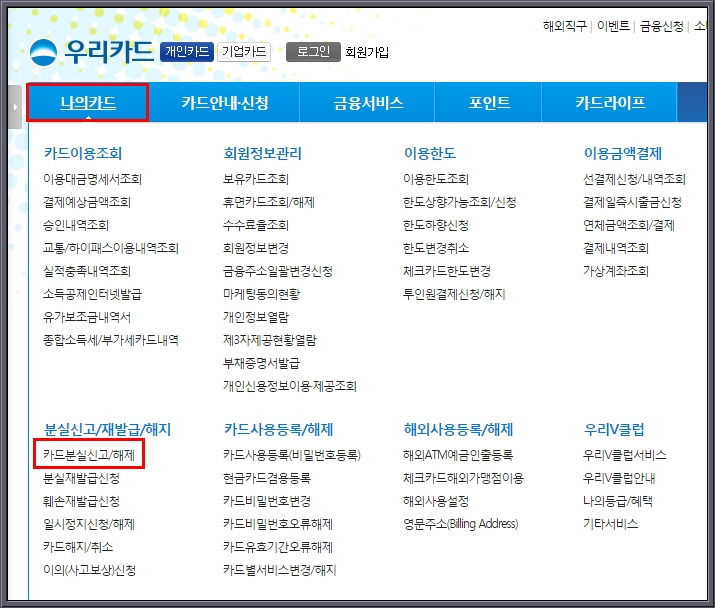Expand the left side panel arrow

click(15, 107)
